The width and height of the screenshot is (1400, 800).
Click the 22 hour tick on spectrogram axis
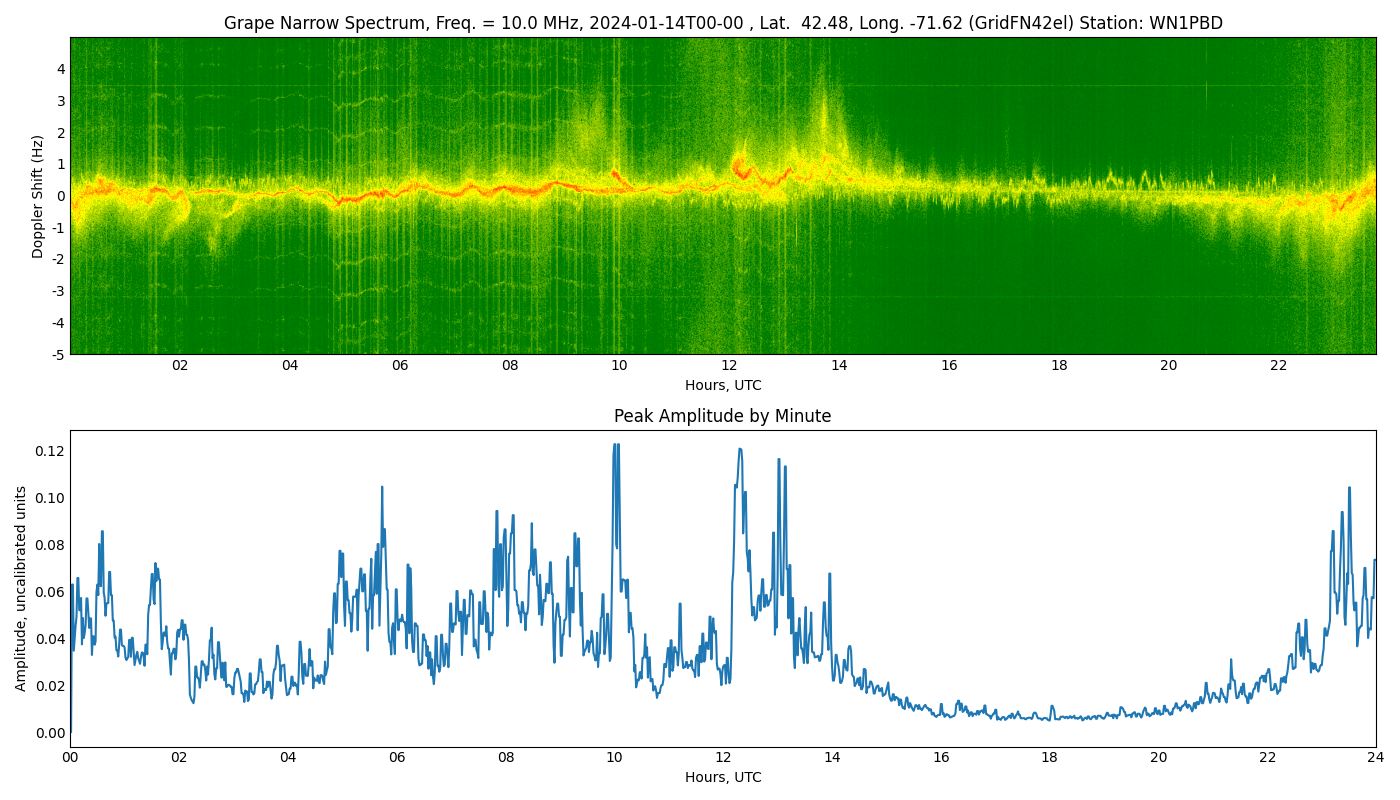pos(1278,366)
